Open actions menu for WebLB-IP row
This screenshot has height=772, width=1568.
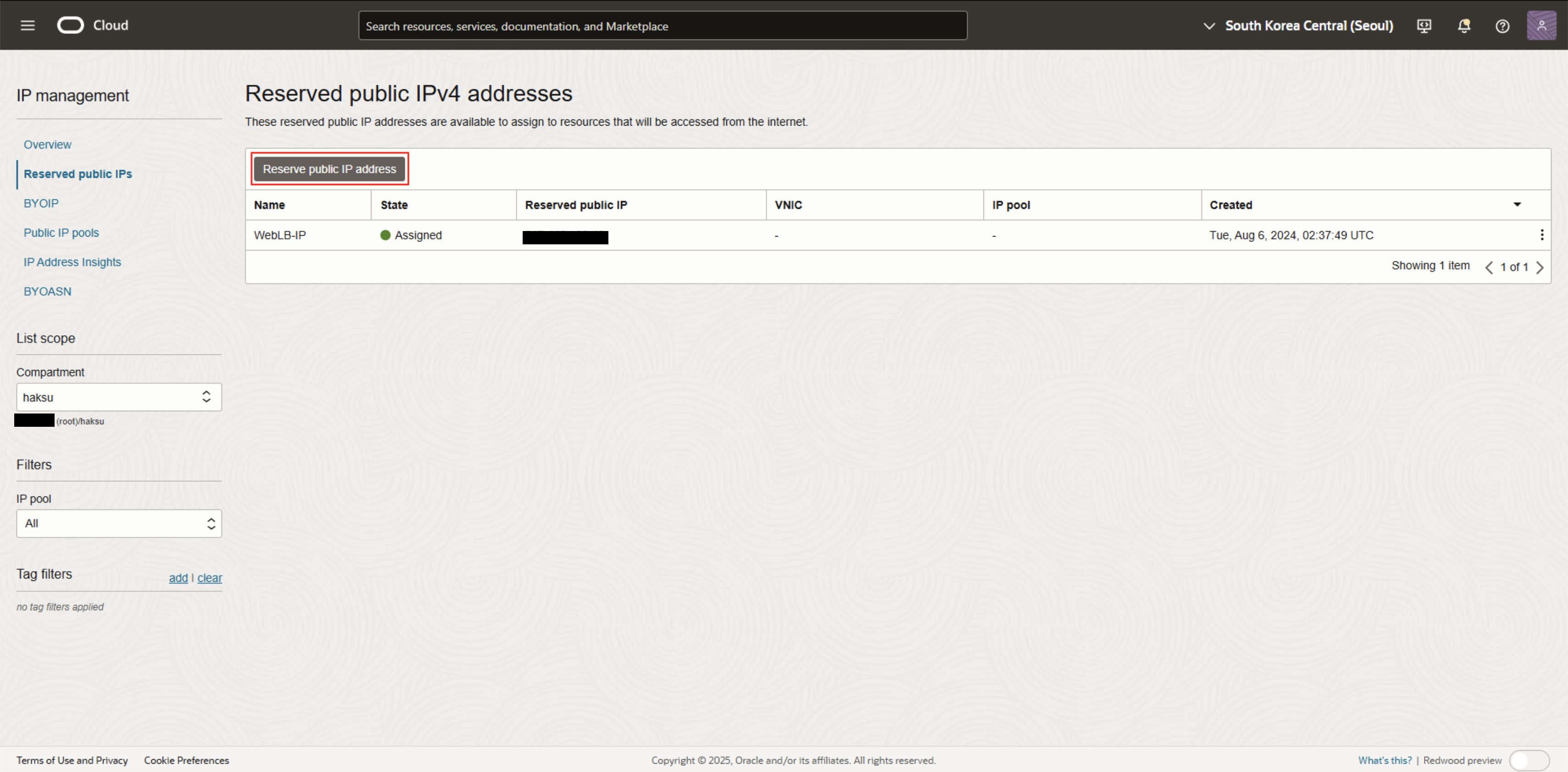tap(1541, 235)
